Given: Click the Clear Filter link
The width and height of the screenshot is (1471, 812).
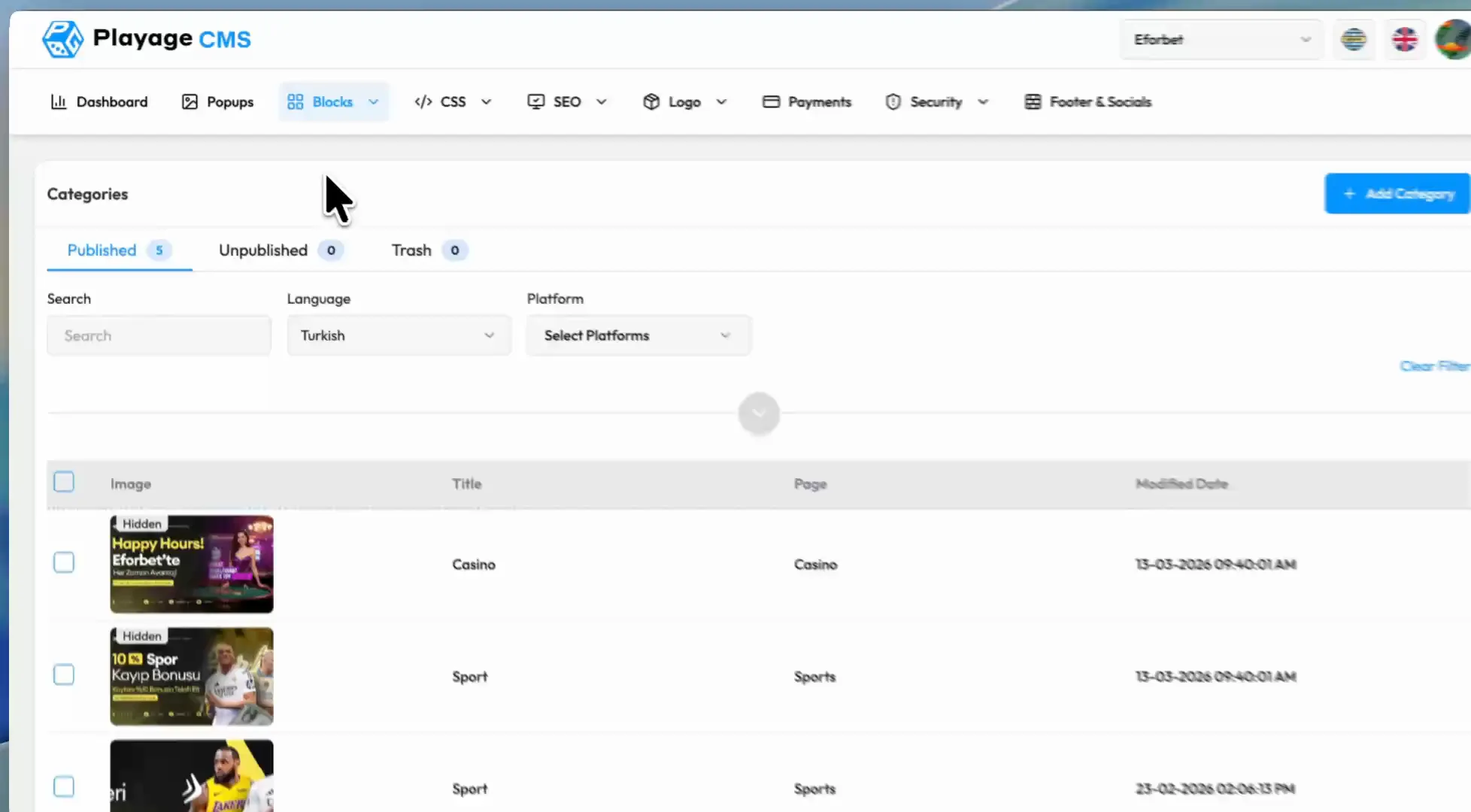Looking at the screenshot, I should 1435,366.
